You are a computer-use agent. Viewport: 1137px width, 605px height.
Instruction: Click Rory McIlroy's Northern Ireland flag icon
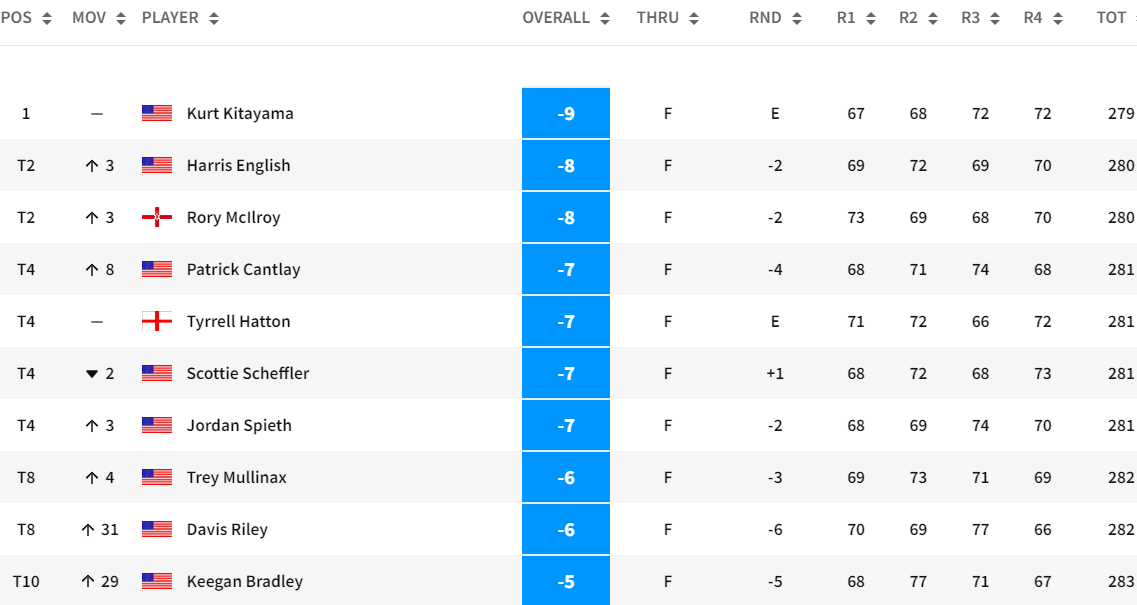click(x=157, y=217)
